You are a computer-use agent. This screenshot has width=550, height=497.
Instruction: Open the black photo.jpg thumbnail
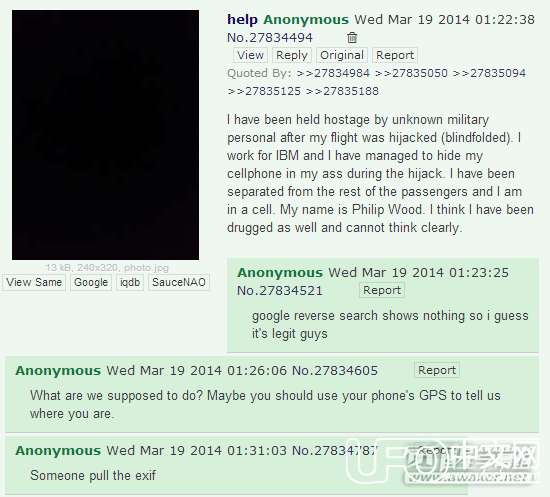tap(105, 135)
